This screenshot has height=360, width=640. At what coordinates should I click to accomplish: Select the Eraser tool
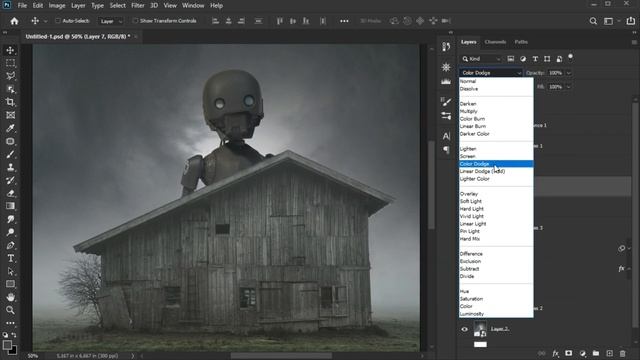click(10, 193)
